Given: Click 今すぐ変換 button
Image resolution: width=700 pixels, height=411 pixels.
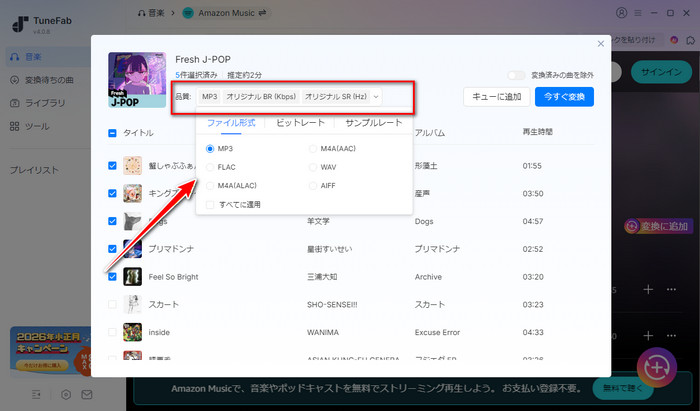Looking at the screenshot, I should point(564,97).
